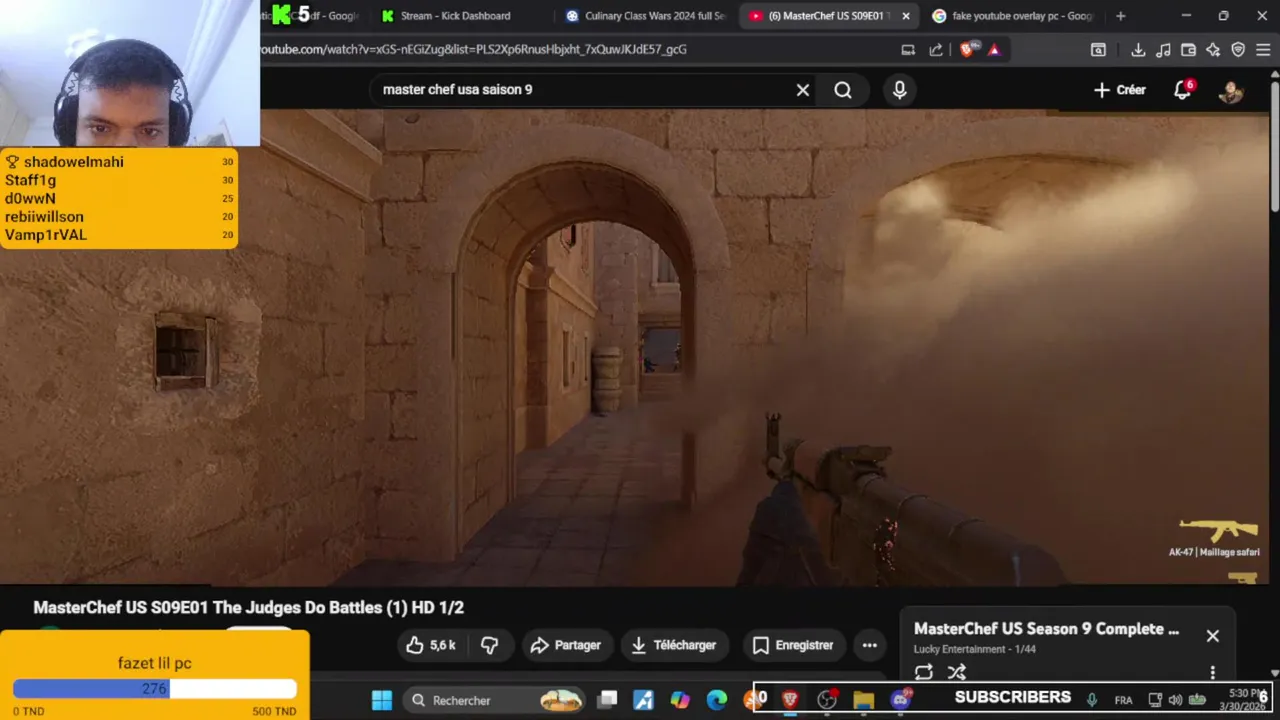
Task: Open the Brave Rewards triangle icon
Action: click(994, 50)
